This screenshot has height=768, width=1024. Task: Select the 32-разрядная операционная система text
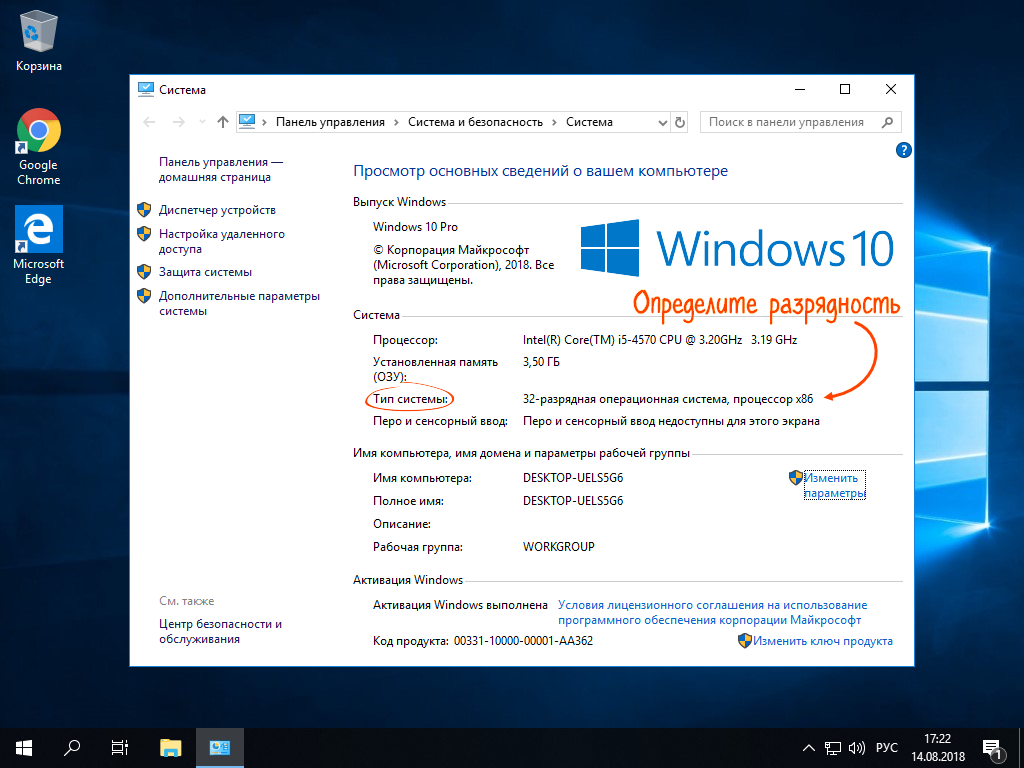click(668, 398)
